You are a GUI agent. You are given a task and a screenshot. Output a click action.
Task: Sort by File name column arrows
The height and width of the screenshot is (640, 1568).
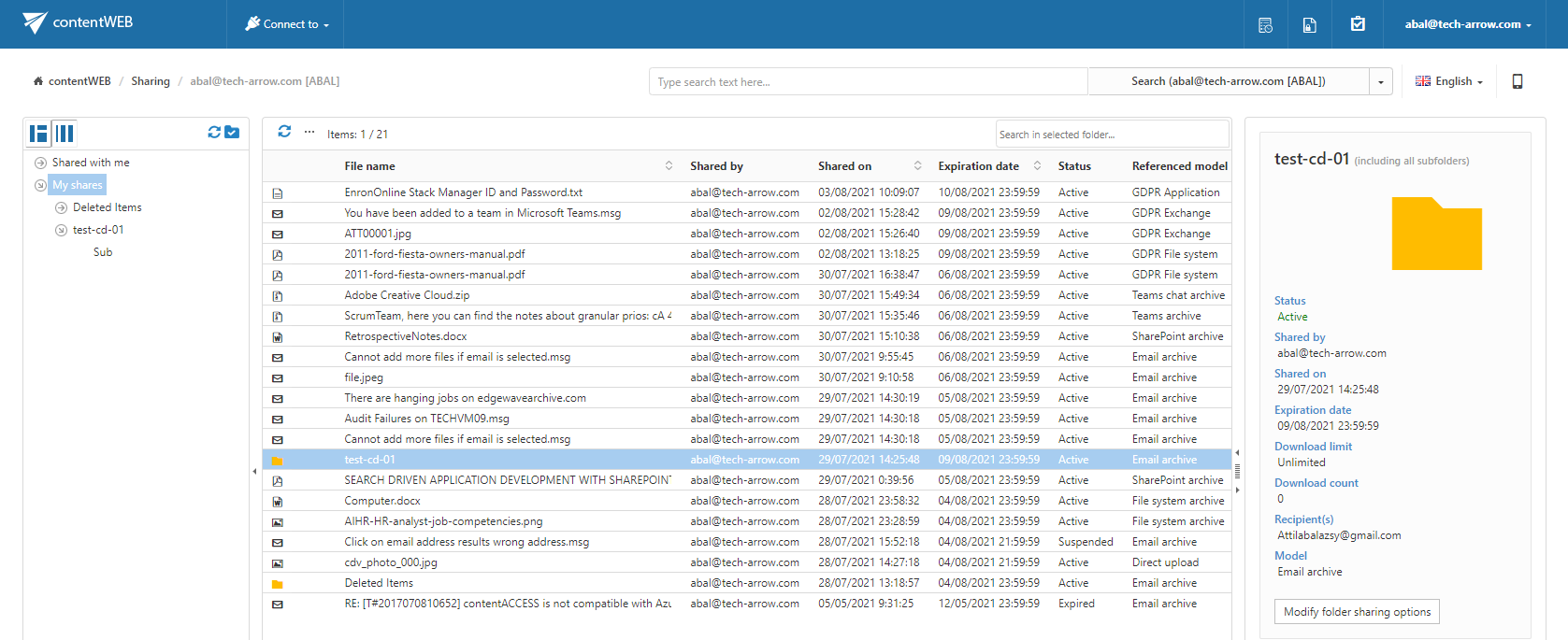point(669,166)
